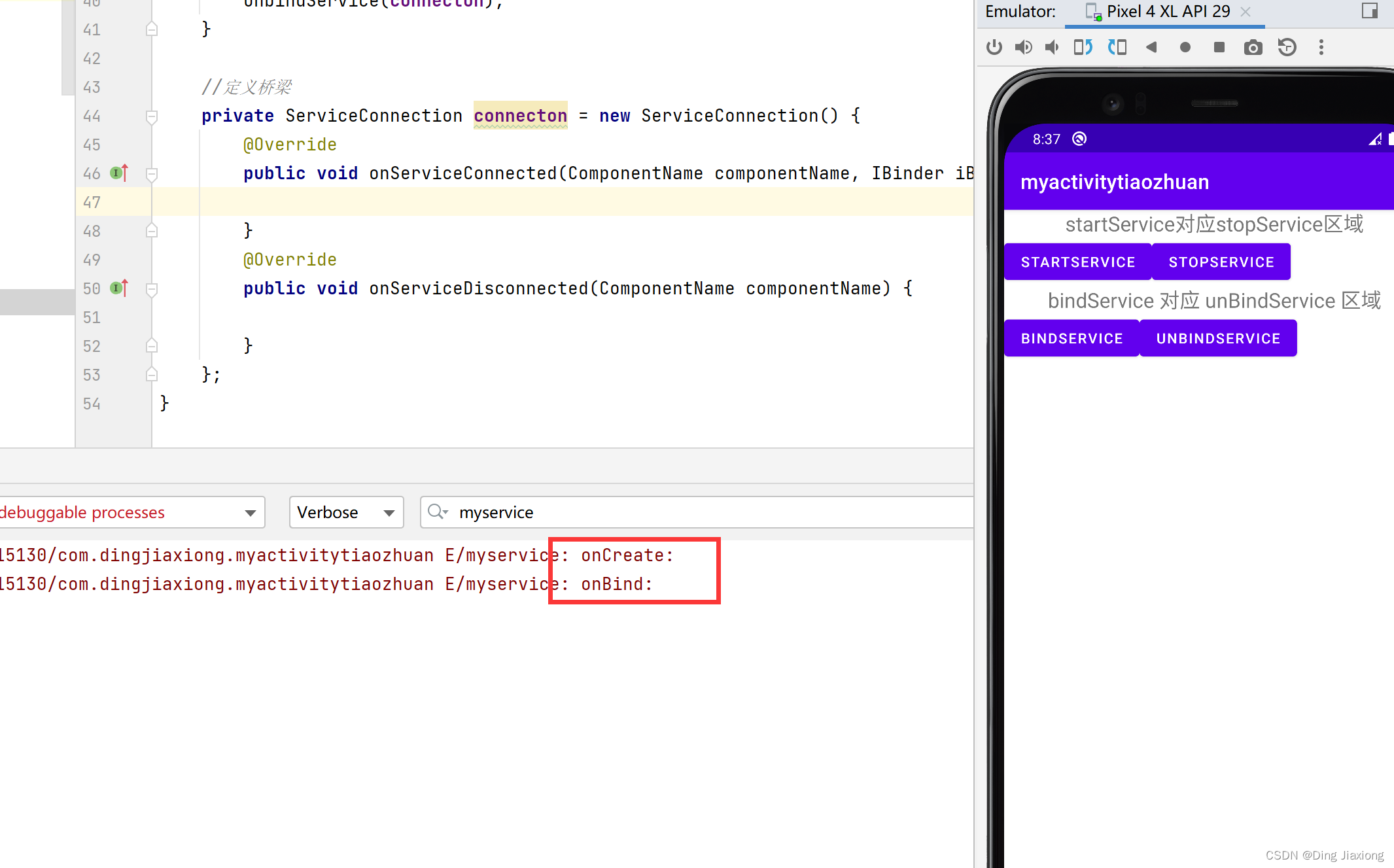Click the fold end marker at line 41
The height and width of the screenshot is (868, 1394).
point(152,29)
